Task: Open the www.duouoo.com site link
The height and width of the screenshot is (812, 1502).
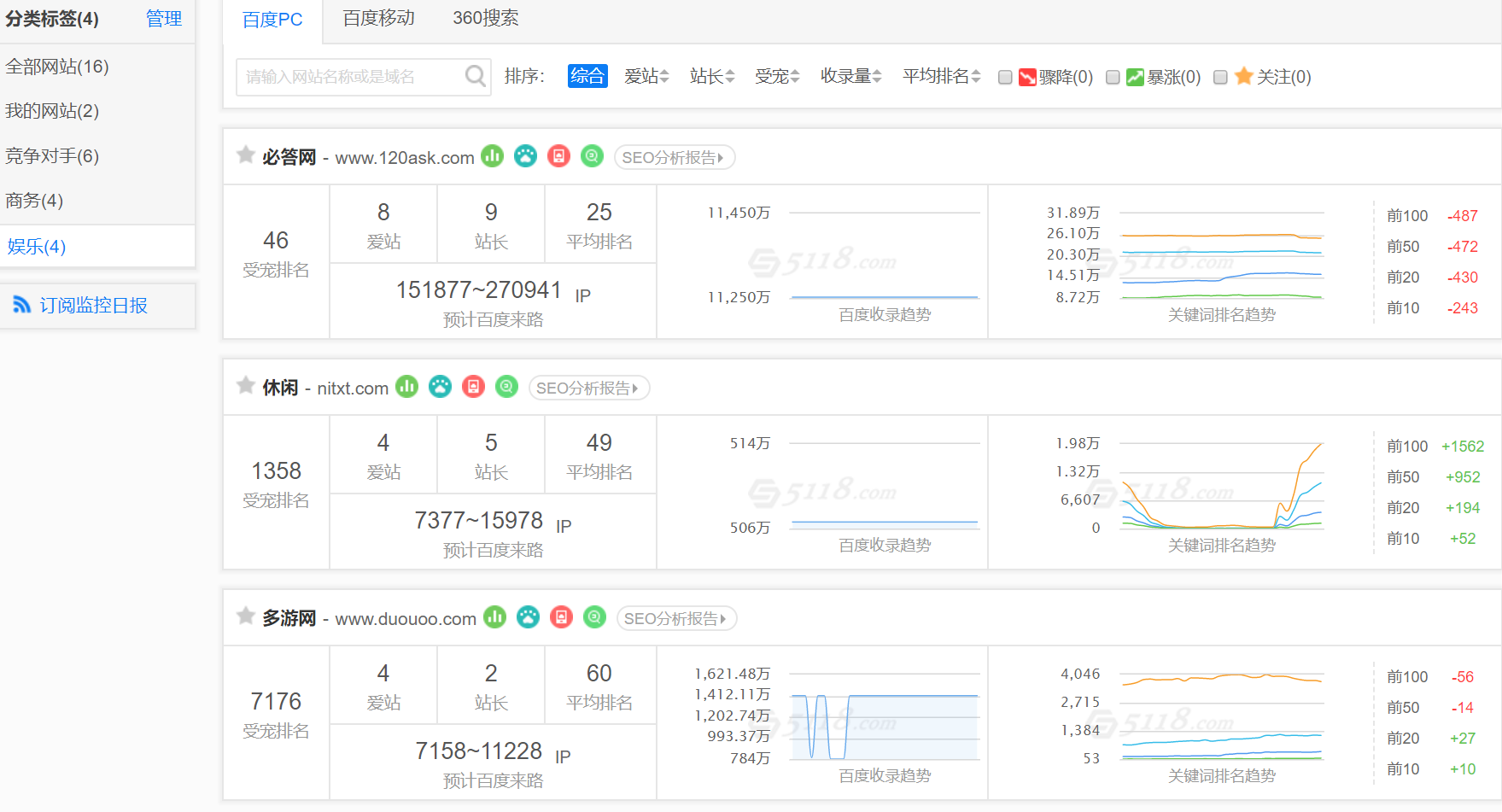Action: [x=406, y=619]
